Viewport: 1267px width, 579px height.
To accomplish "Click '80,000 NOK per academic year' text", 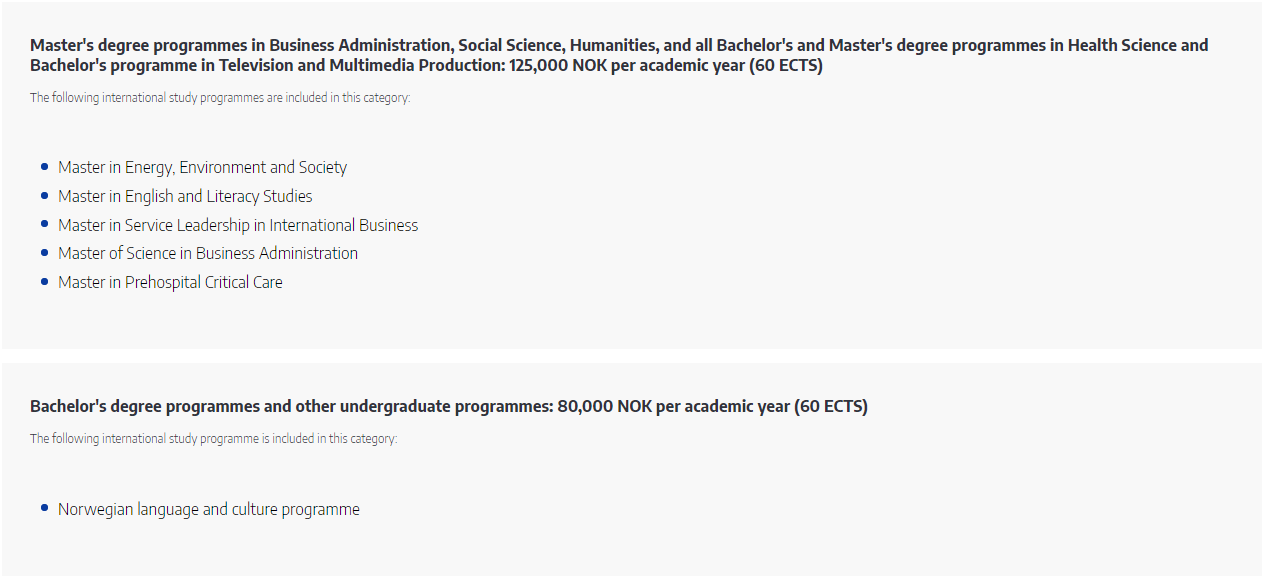I will click(x=673, y=407).
